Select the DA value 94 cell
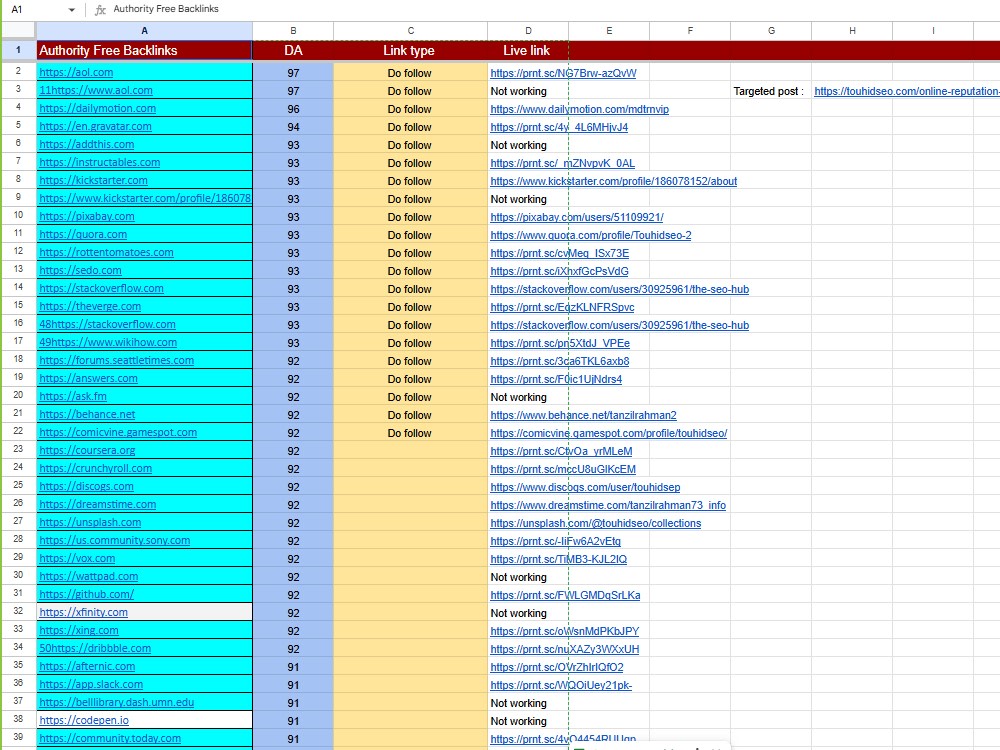Image resolution: width=1000 pixels, height=750 pixels. point(293,127)
